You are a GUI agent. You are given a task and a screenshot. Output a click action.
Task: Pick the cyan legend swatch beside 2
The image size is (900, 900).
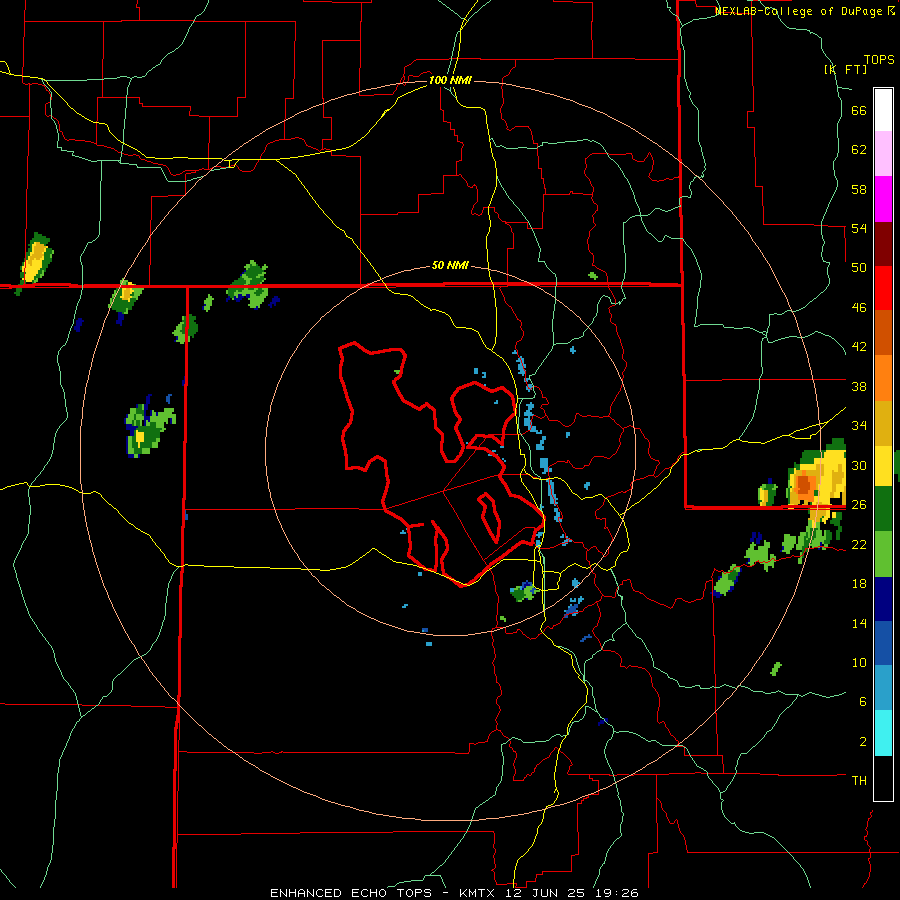(x=883, y=733)
